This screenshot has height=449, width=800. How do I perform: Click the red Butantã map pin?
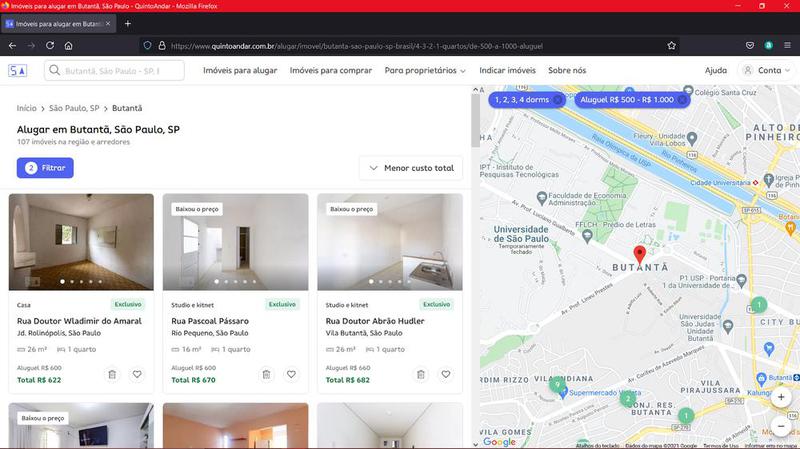pyautogui.click(x=640, y=253)
